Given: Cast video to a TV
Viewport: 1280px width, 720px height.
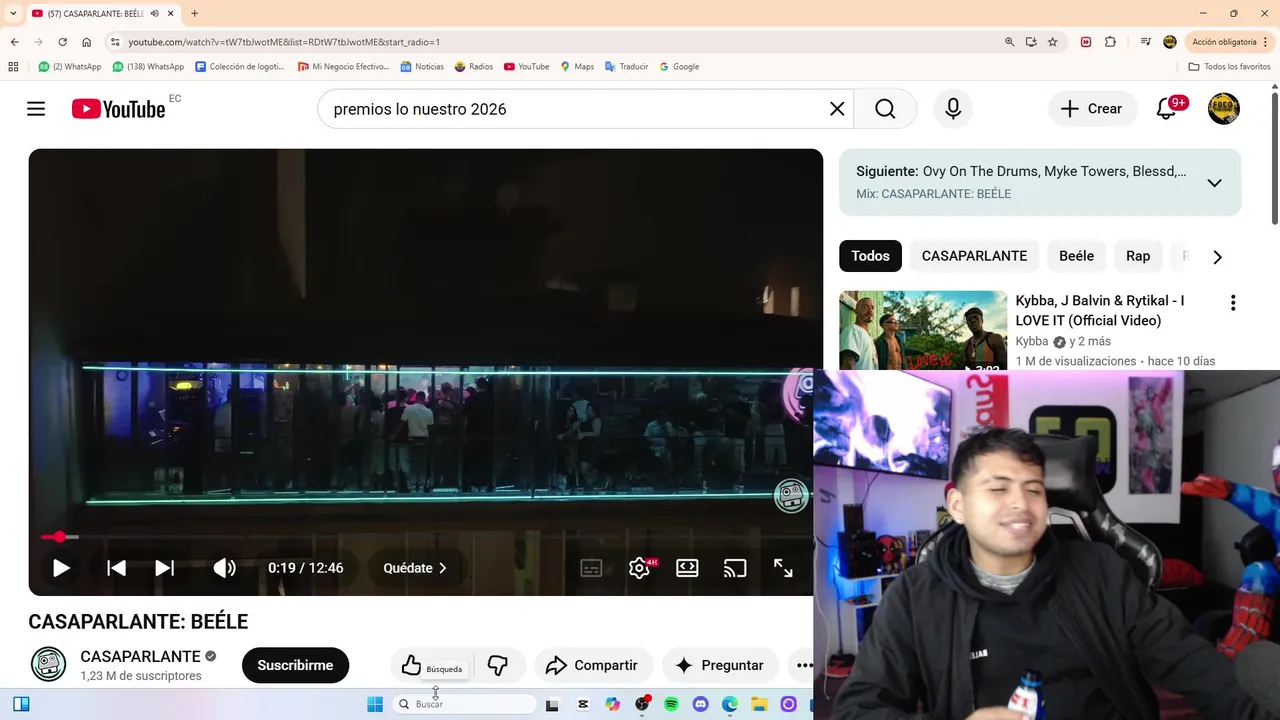Looking at the screenshot, I should [x=735, y=568].
